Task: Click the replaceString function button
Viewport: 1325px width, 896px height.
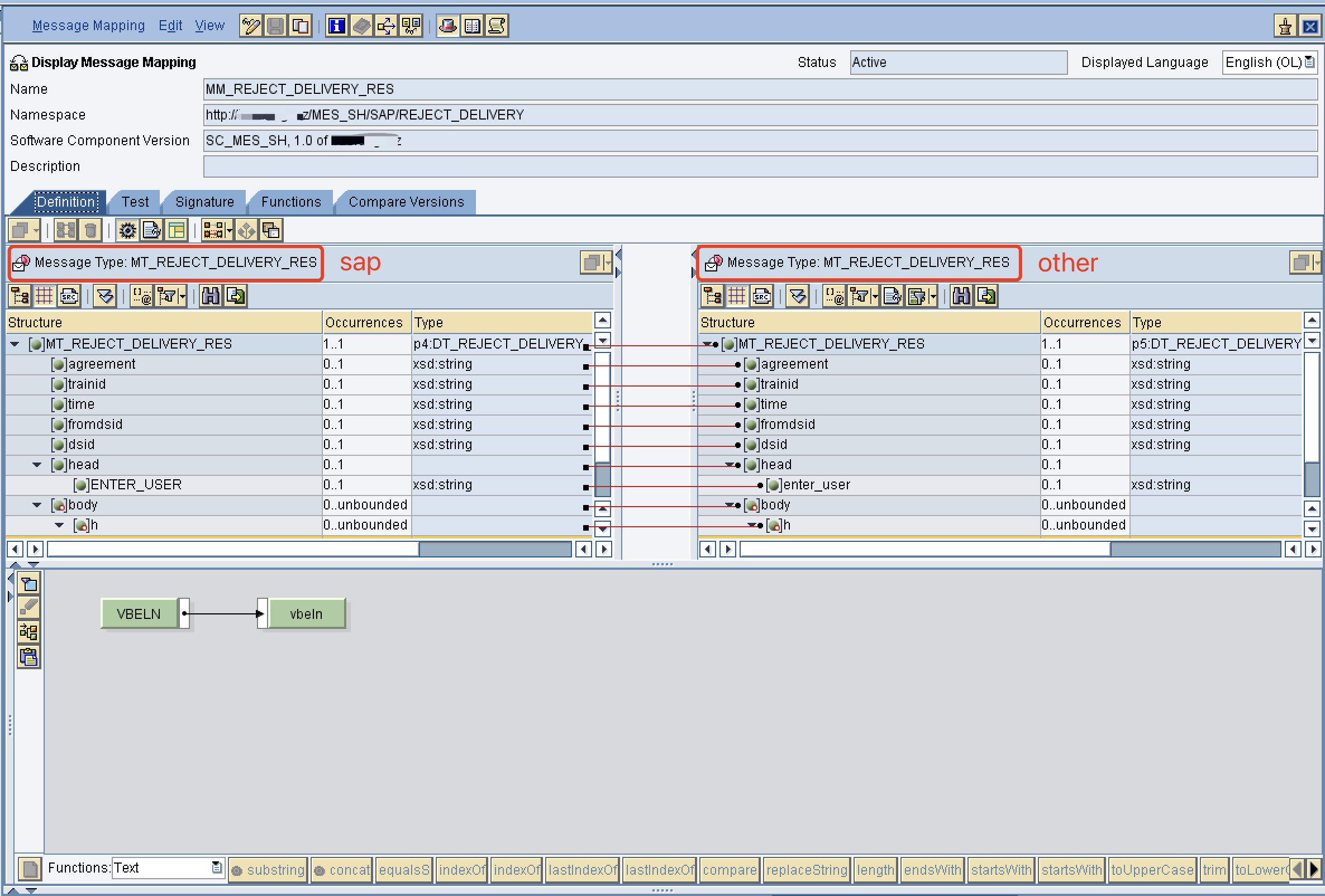Action: (806, 870)
